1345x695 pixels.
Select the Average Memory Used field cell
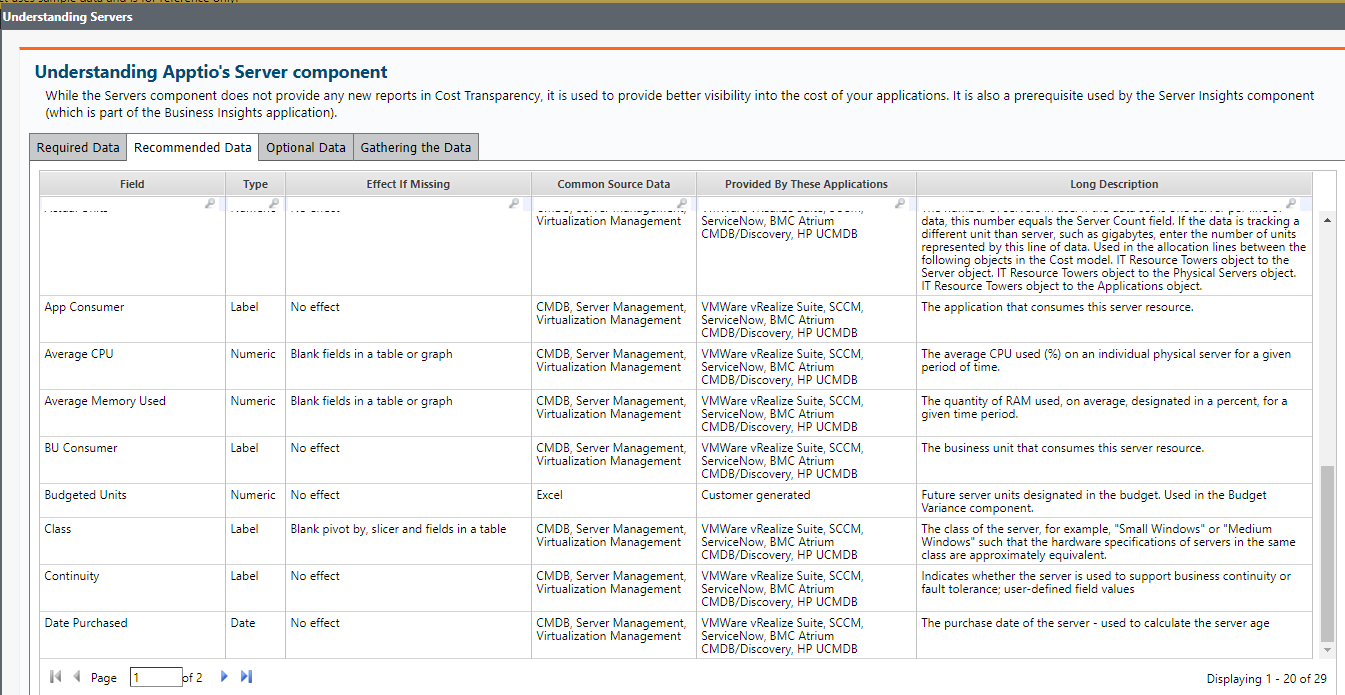(133, 413)
